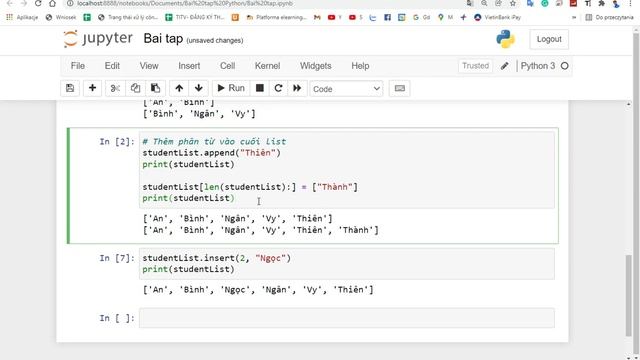640x360 pixels.
Task: Open the Cell menu
Action: pyautogui.click(x=227, y=66)
